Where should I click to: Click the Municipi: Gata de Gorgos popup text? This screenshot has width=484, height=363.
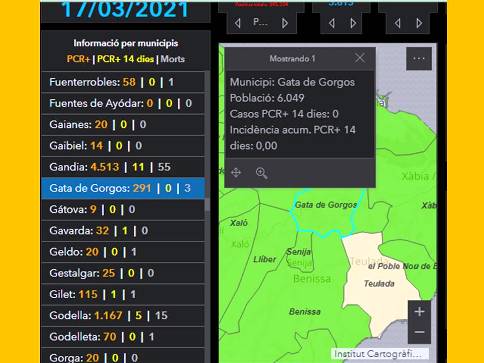[292, 82]
